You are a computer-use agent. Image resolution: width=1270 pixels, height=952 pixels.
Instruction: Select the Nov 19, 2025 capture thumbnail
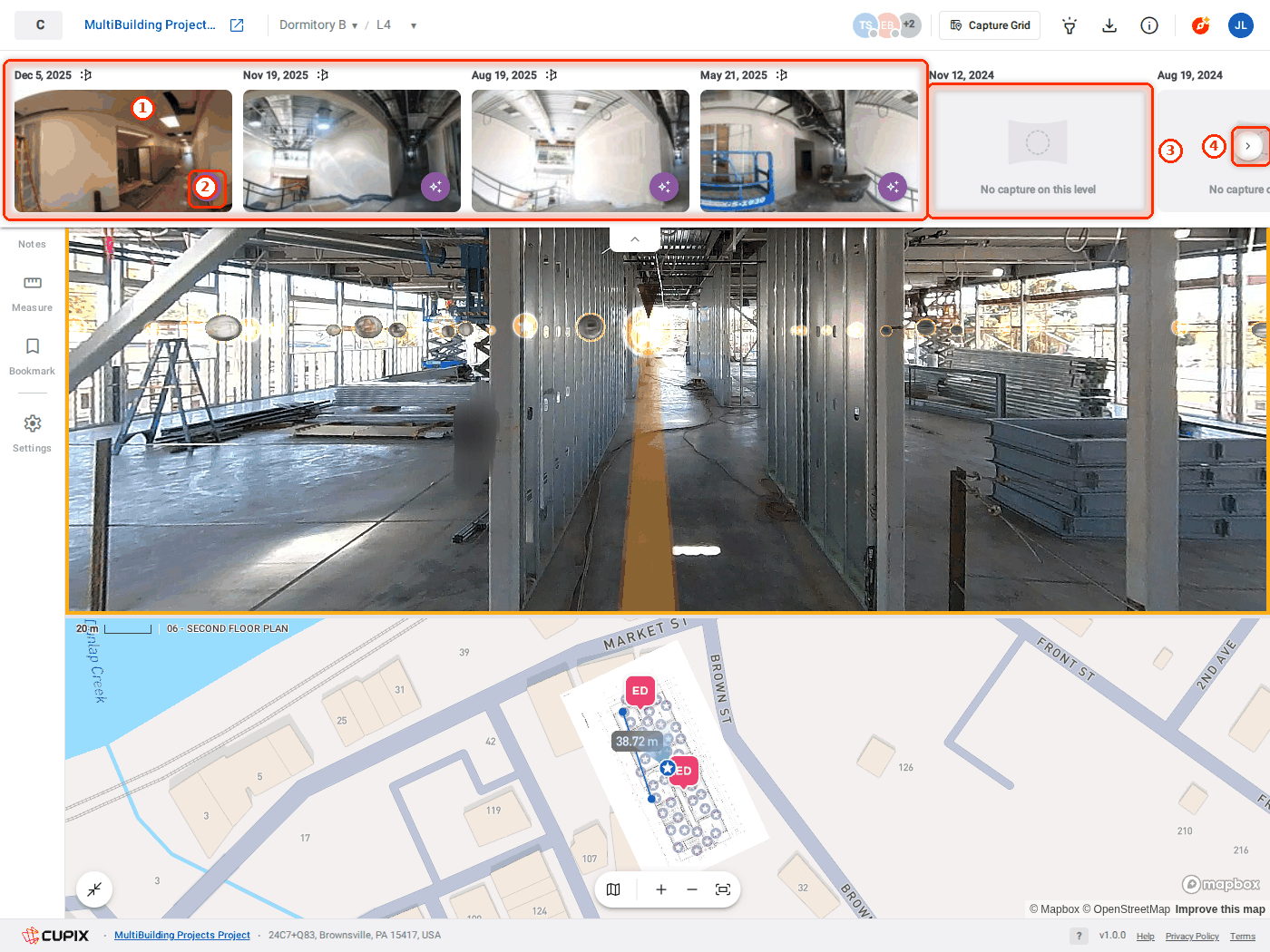pos(352,151)
